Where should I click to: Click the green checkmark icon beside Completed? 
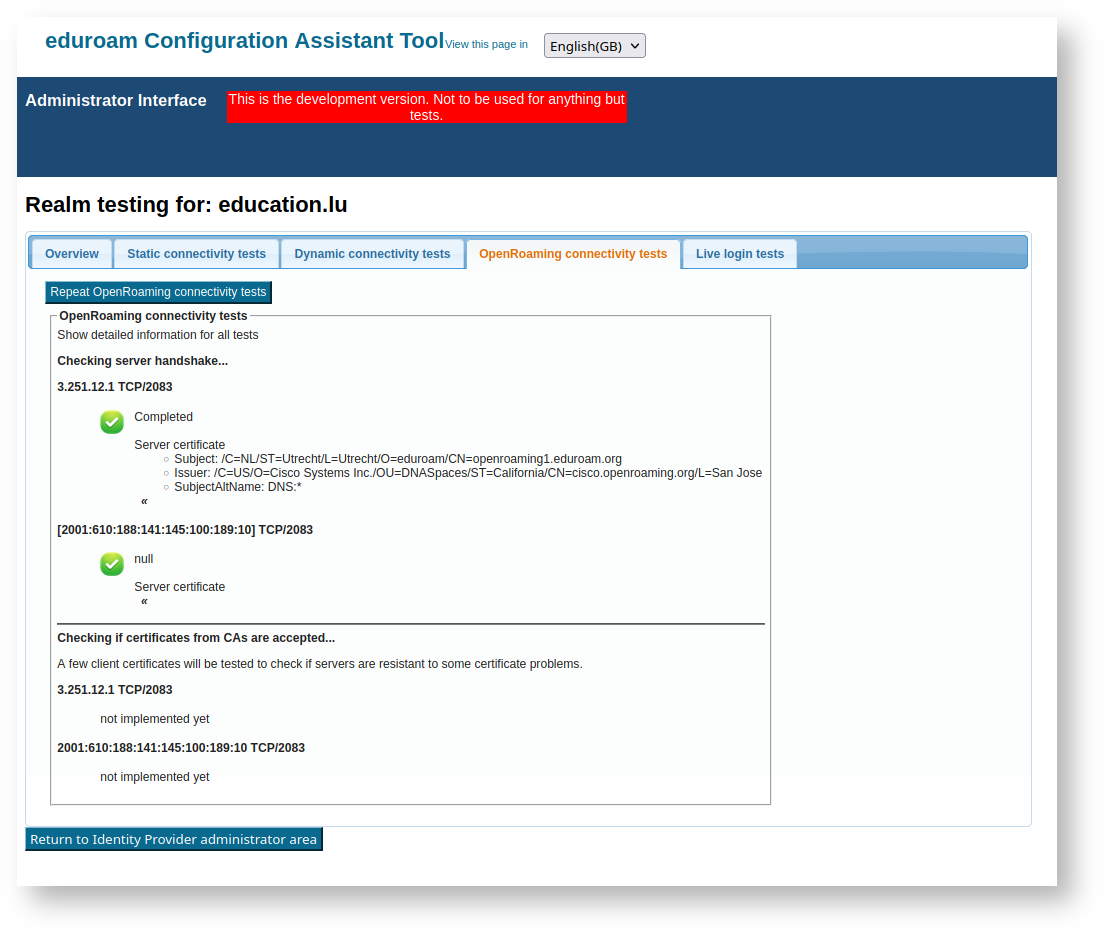coord(112,422)
